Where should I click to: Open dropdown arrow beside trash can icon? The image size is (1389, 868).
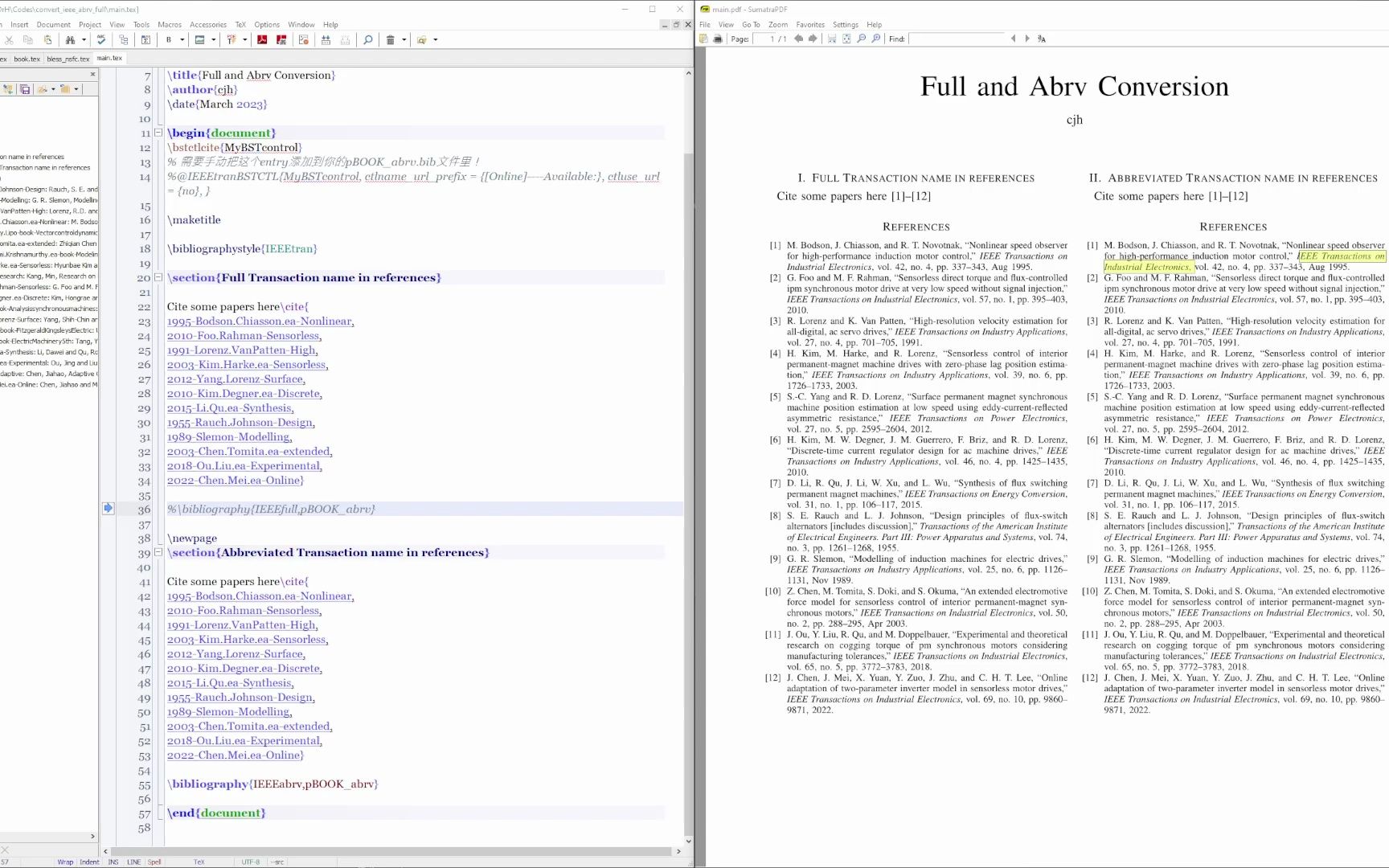pos(404,39)
